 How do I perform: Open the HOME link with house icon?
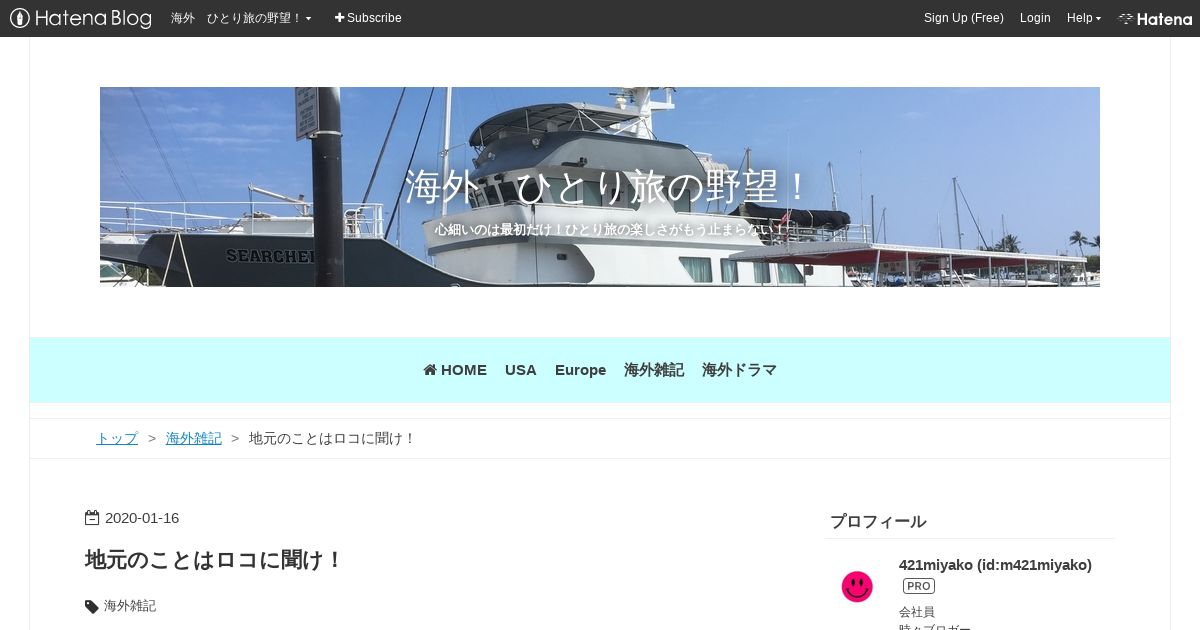click(455, 370)
